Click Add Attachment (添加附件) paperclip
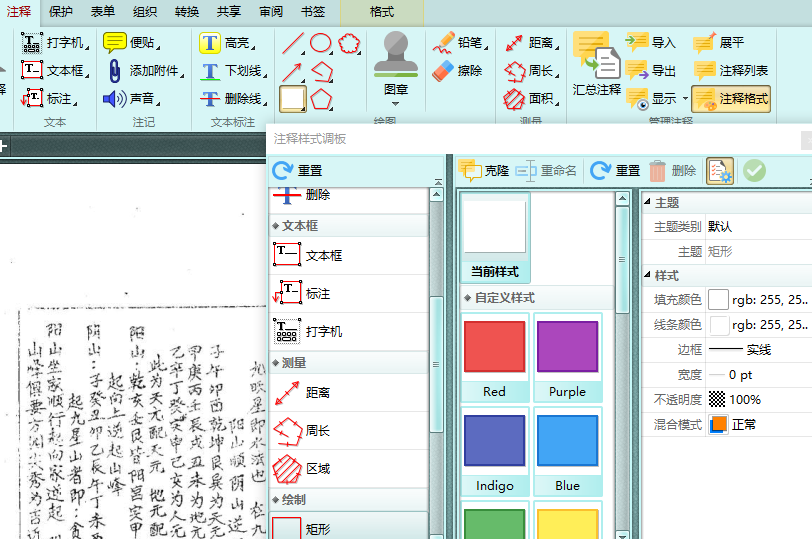812x539 pixels. tap(144, 70)
